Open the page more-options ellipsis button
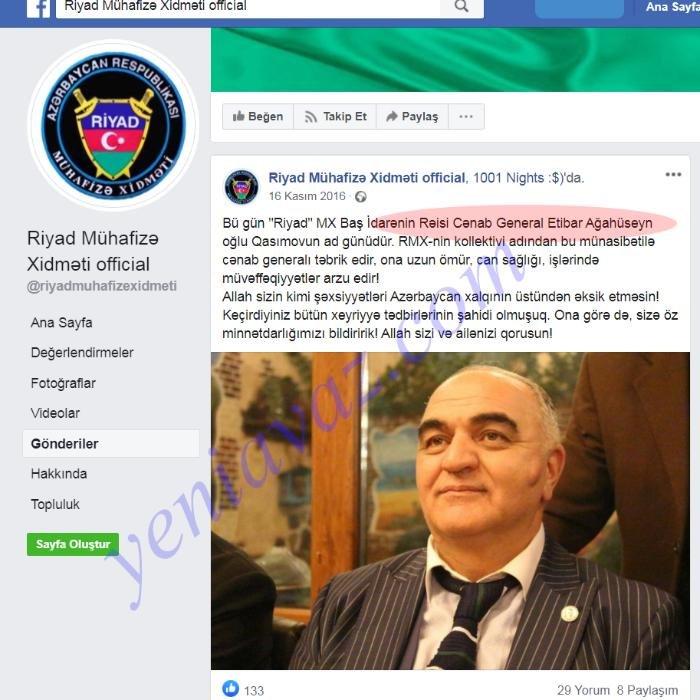The image size is (700, 700). pyautogui.click(x=466, y=117)
